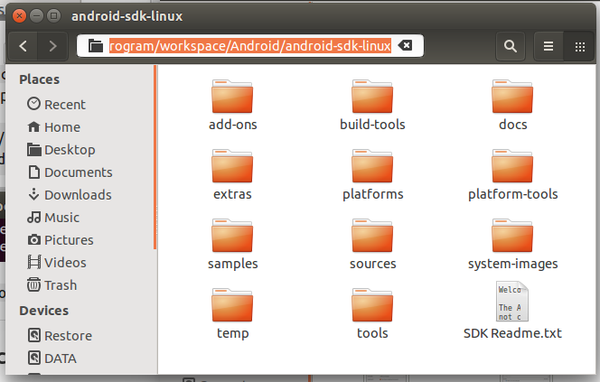Select the extras folder

(x=232, y=175)
